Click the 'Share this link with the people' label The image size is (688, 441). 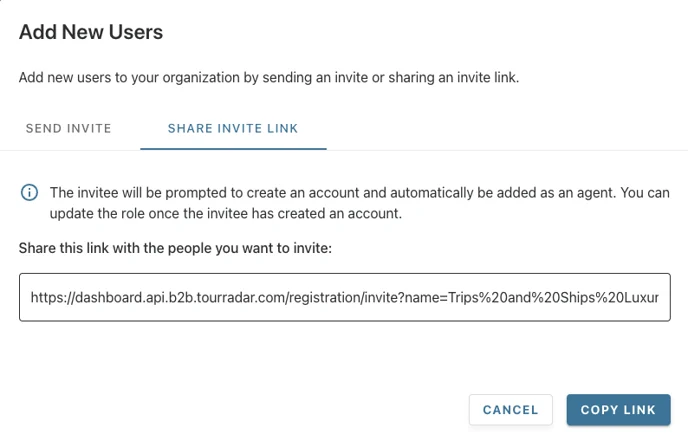click(175, 248)
